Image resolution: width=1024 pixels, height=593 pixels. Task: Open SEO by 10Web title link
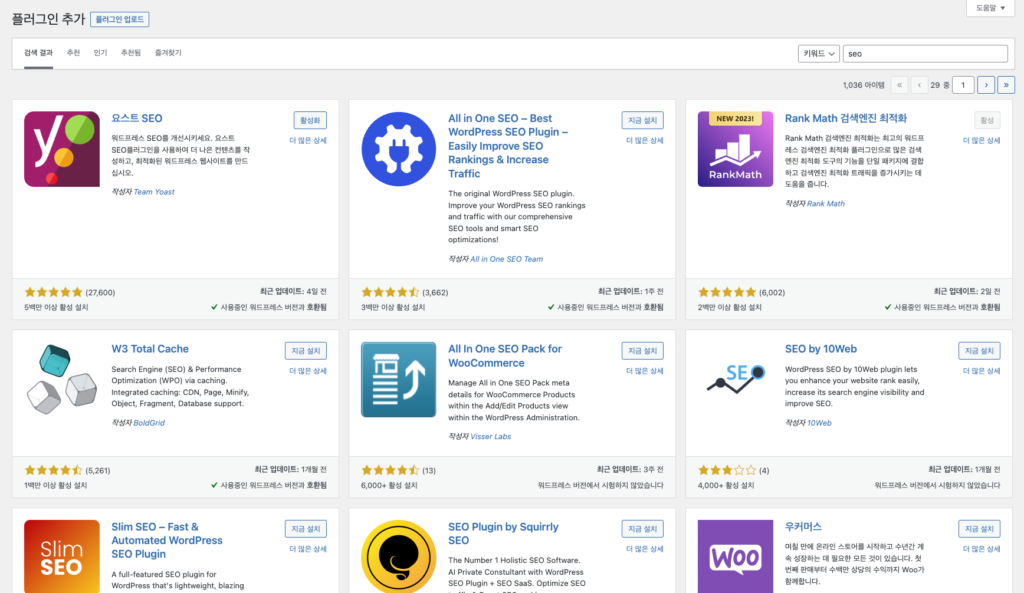pos(820,349)
